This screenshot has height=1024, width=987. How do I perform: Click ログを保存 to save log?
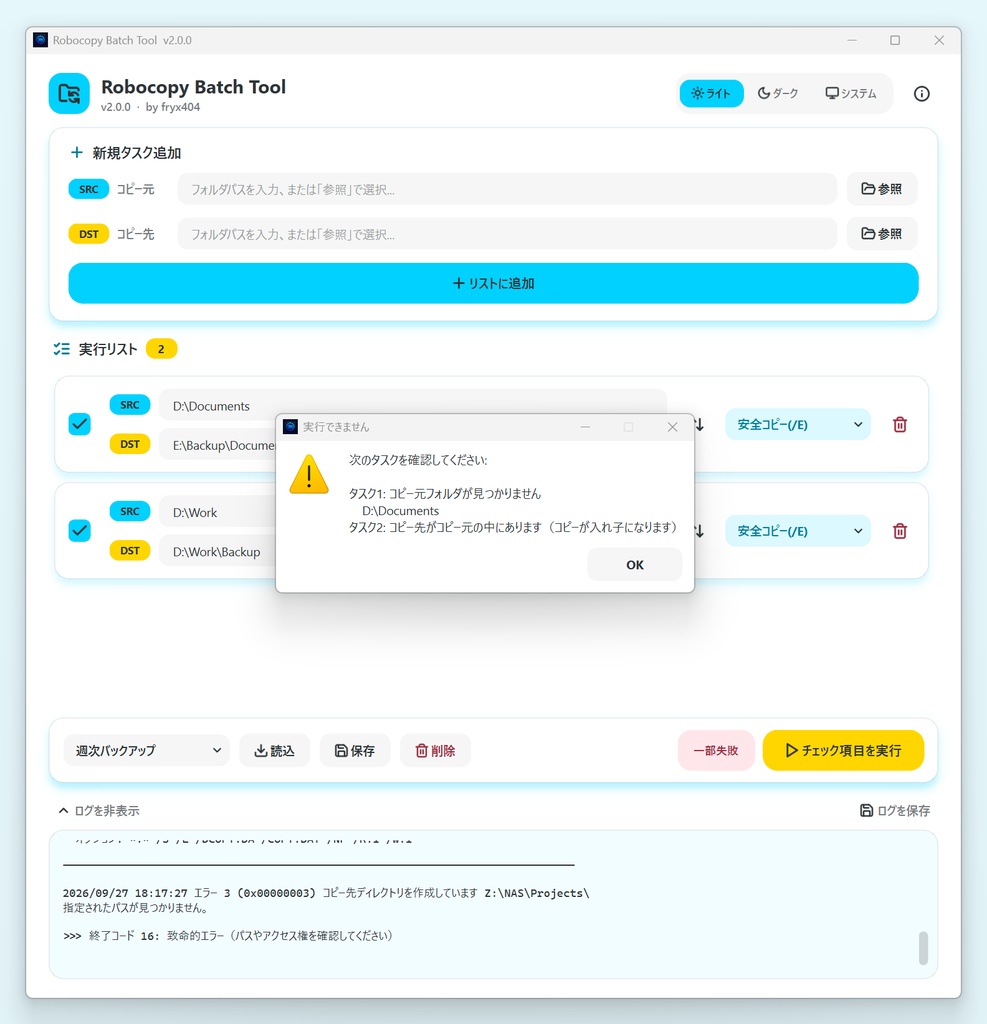895,810
